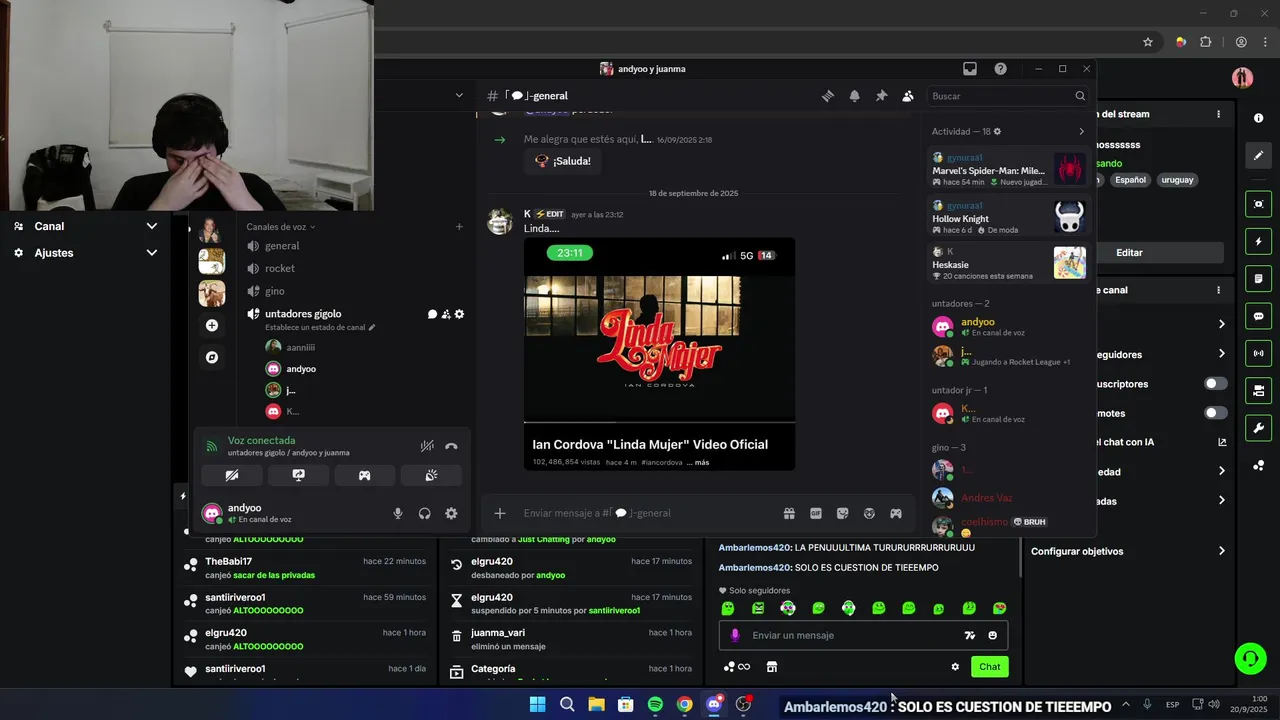Open the emoji picker in Discord message bar

(869, 513)
